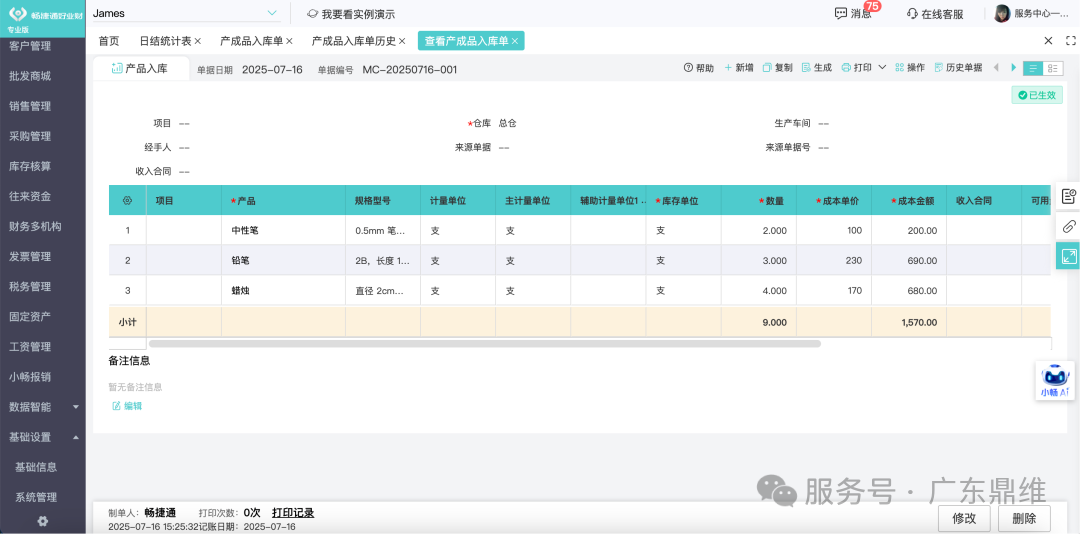This screenshot has width=1080, height=534.
Task: Switch to the 日结统计表 tab
Action: 165,41
